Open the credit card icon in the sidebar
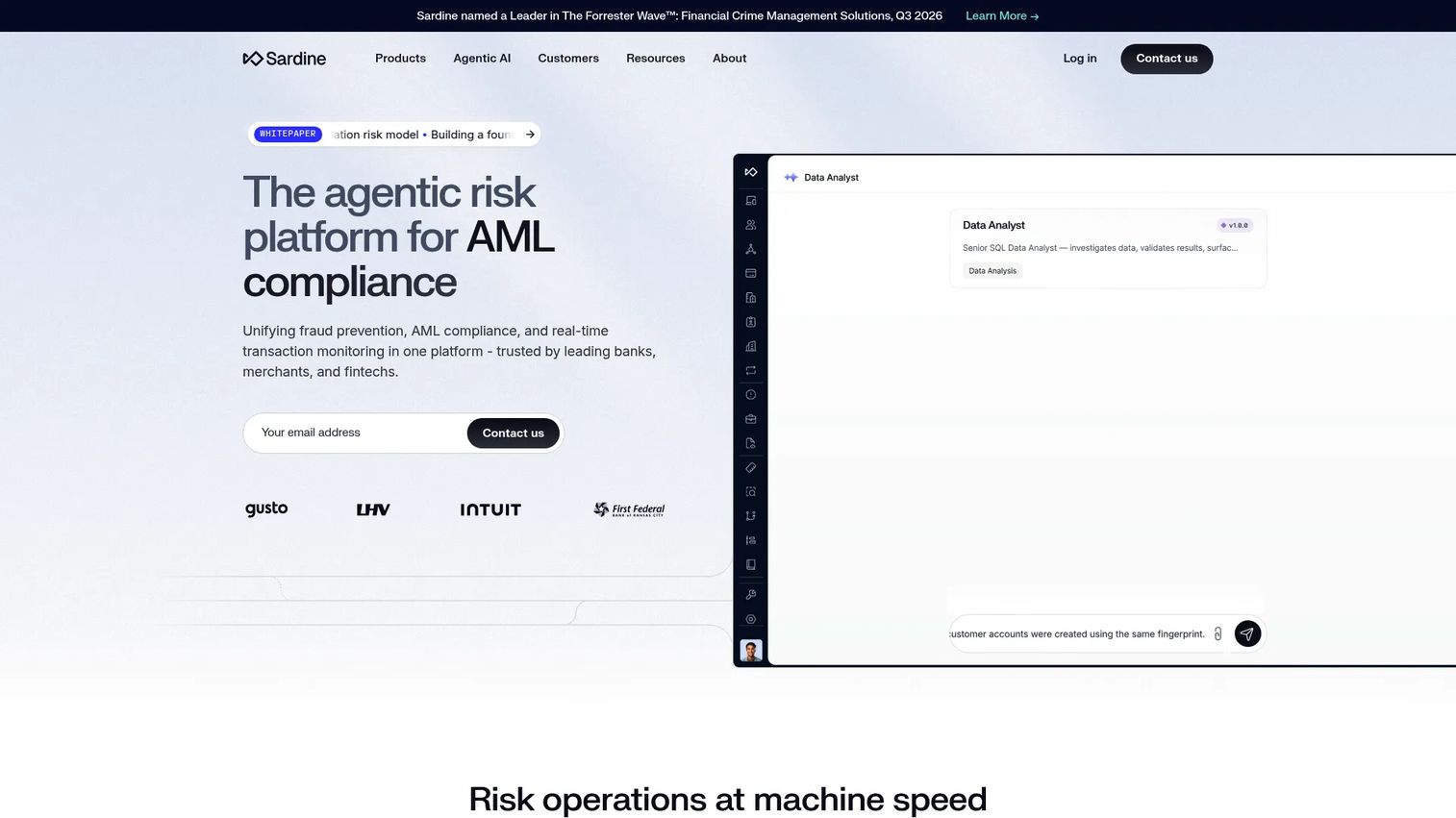This screenshot has height=818, width=1456. 751,273
